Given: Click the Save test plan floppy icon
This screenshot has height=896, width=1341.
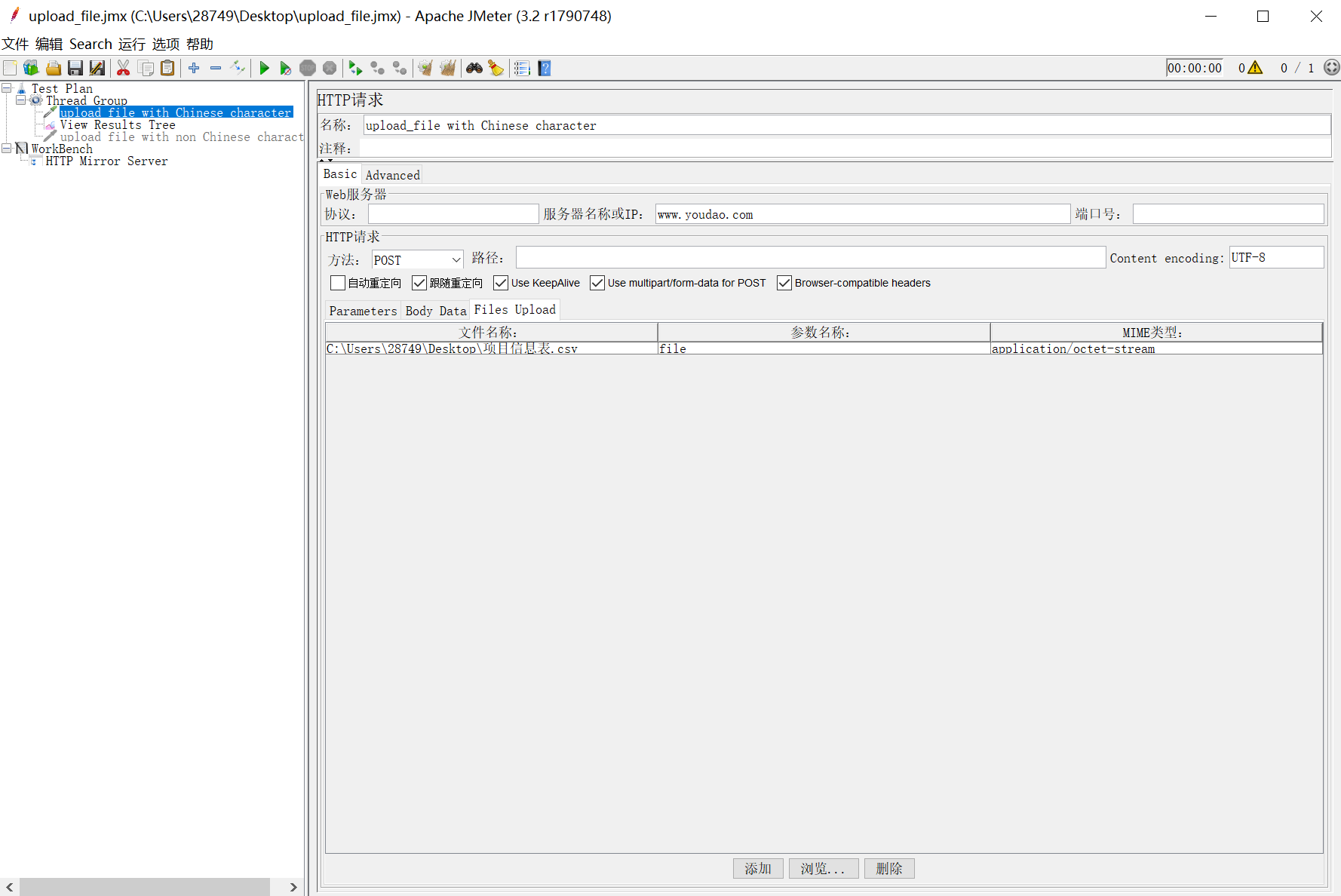Looking at the screenshot, I should pyautogui.click(x=75, y=69).
